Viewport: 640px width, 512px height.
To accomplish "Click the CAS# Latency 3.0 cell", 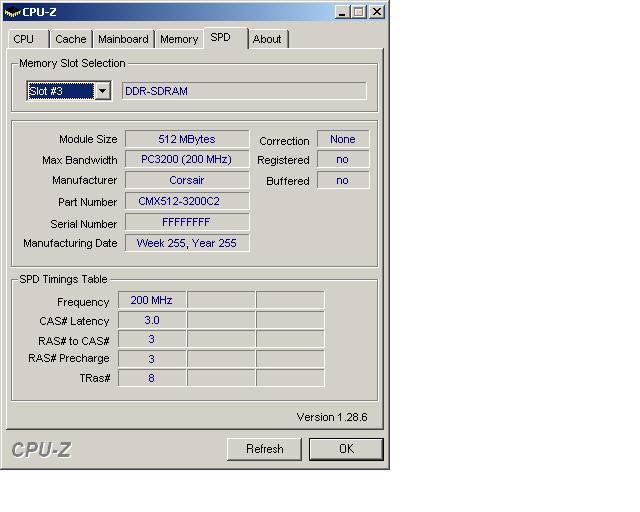I will click(x=152, y=320).
